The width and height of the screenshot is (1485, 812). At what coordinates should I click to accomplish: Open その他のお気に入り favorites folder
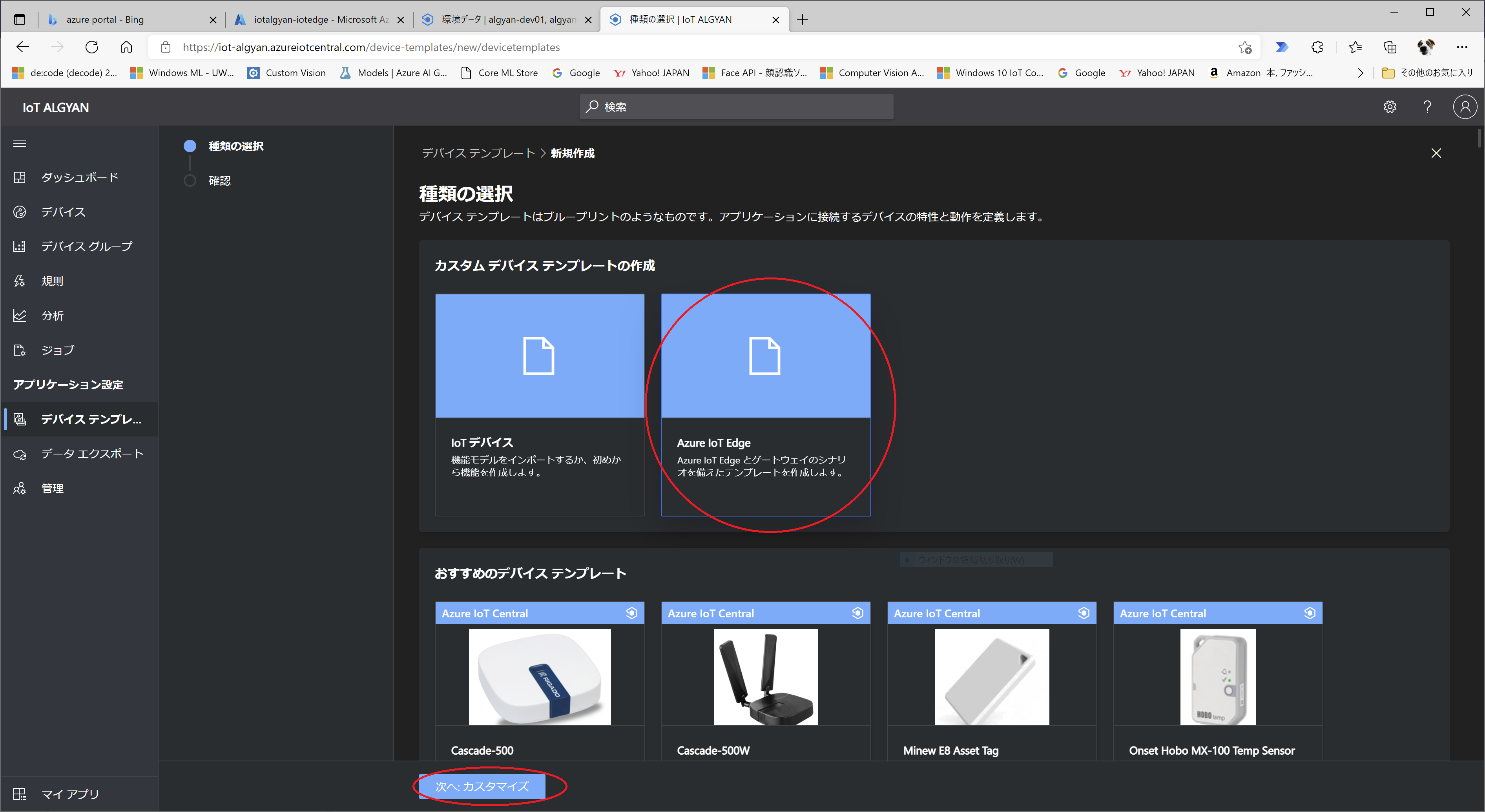(1428, 73)
